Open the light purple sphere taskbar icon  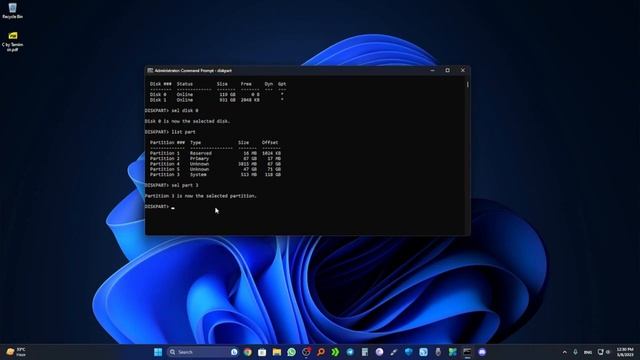point(379,352)
